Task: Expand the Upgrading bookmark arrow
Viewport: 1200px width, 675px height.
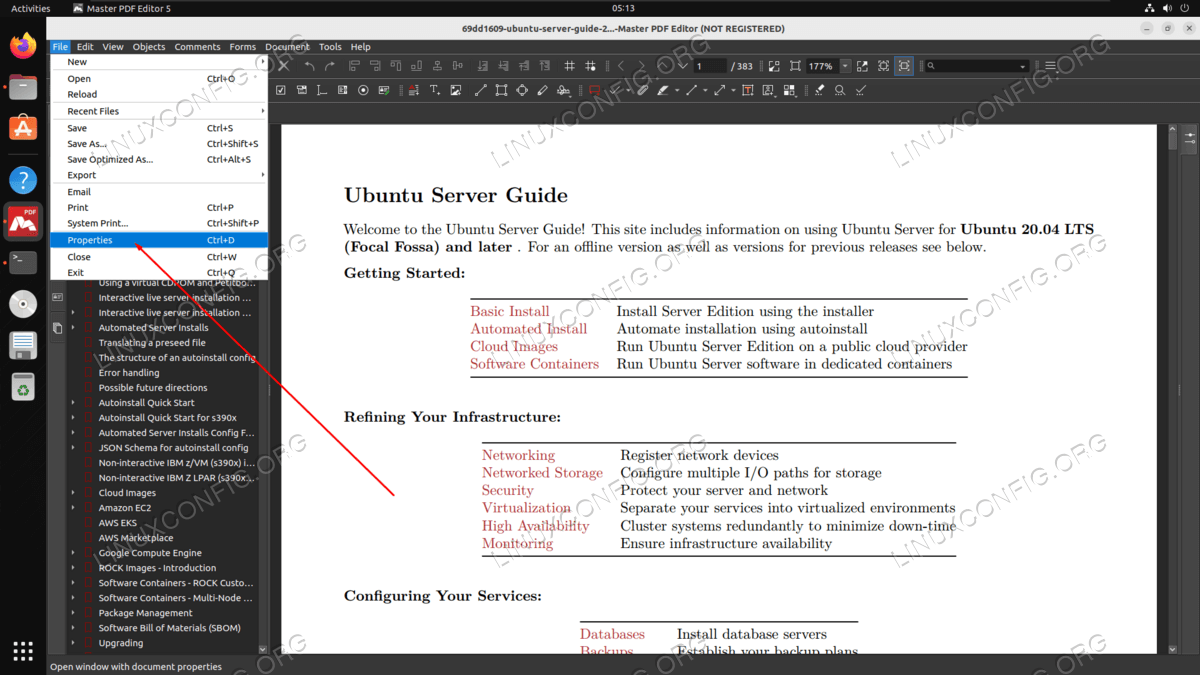Action: pos(73,643)
